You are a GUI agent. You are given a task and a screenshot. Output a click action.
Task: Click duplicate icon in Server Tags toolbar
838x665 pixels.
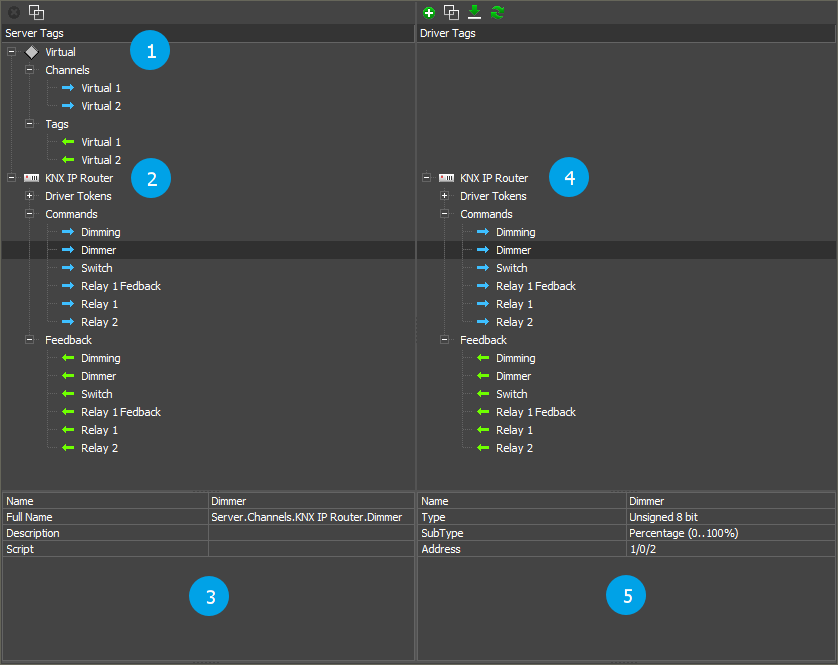click(x=37, y=12)
